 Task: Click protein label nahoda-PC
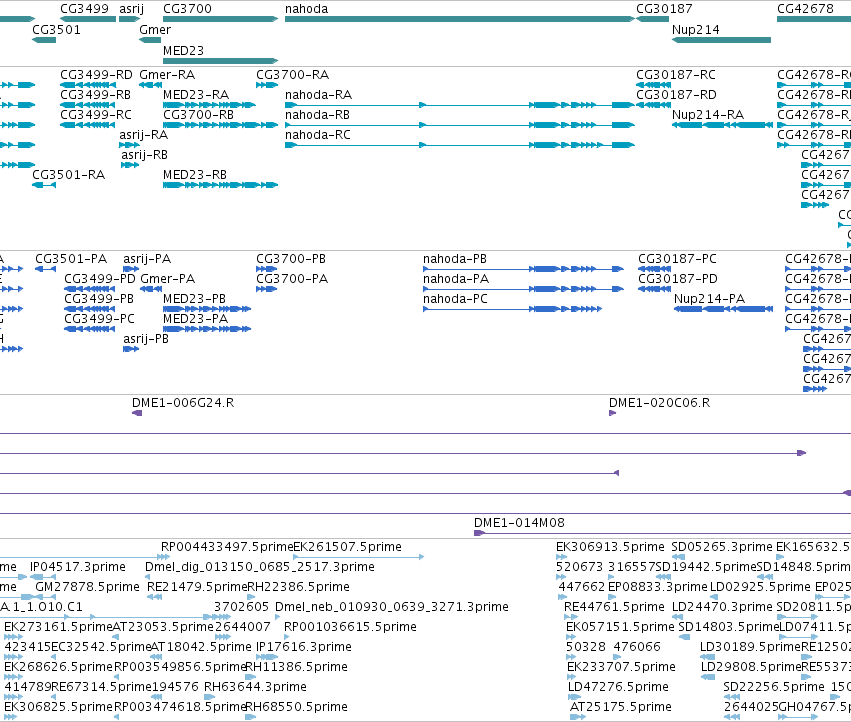click(455, 299)
